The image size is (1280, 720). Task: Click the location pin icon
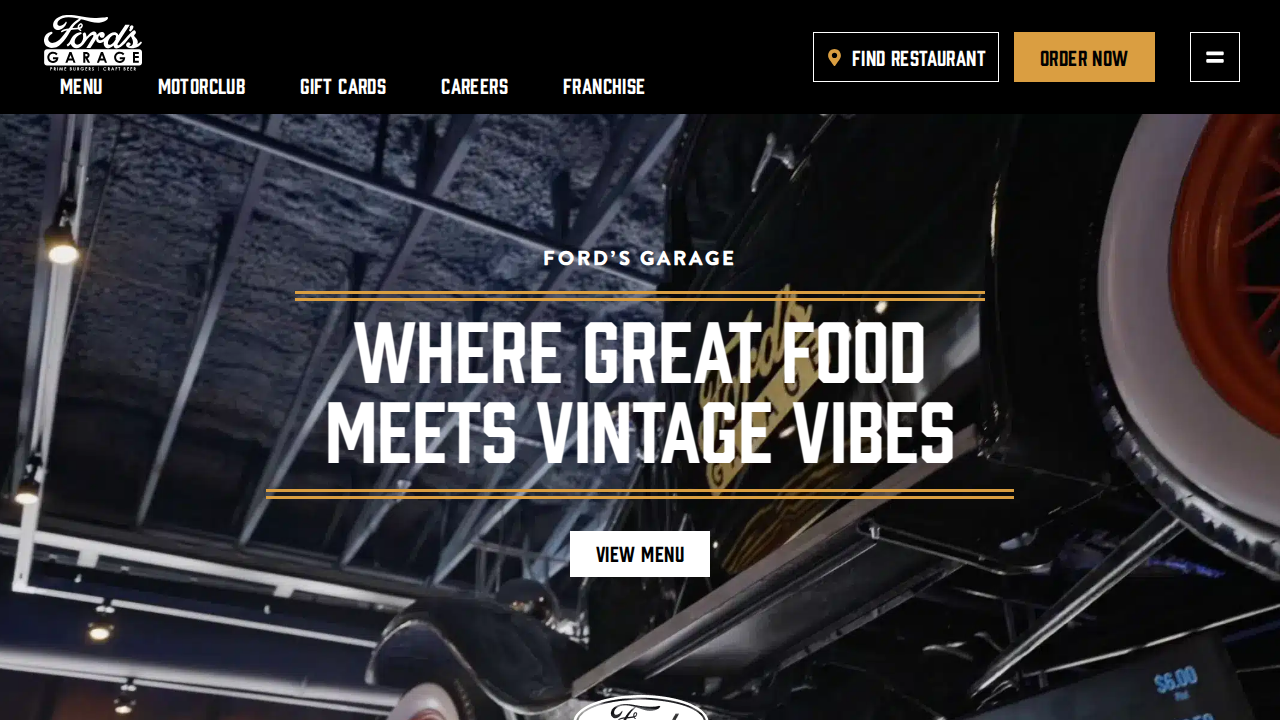tap(834, 58)
